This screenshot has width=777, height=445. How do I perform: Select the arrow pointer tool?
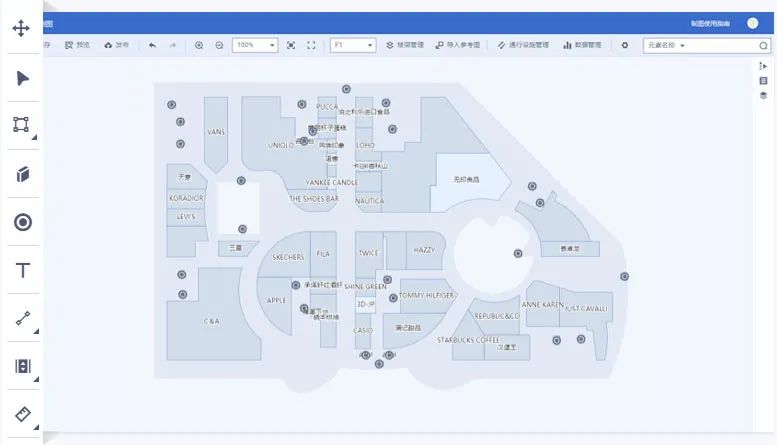coord(22,78)
